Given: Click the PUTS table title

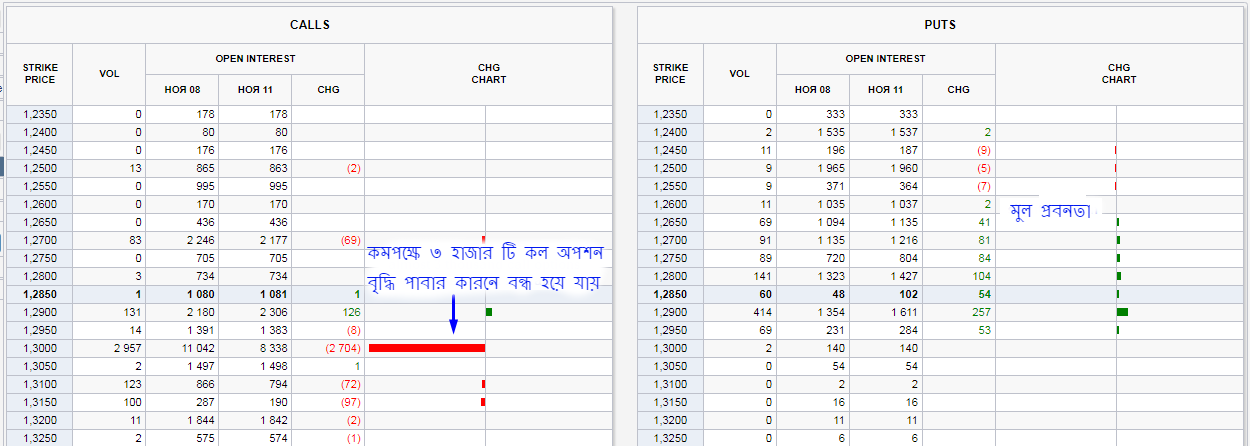Looking at the screenshot, I should coord(940,24).
